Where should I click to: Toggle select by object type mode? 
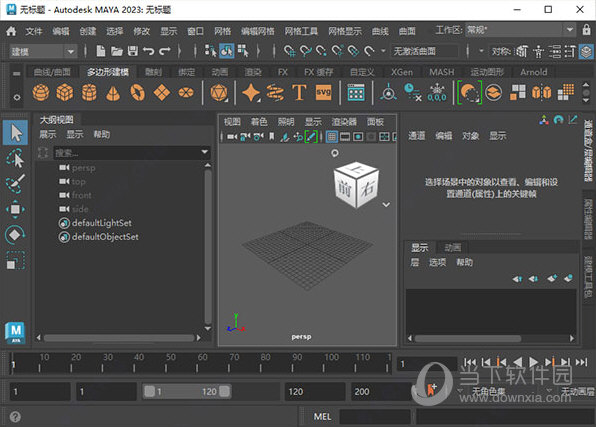pyautogui.click(x=227, y=51)
